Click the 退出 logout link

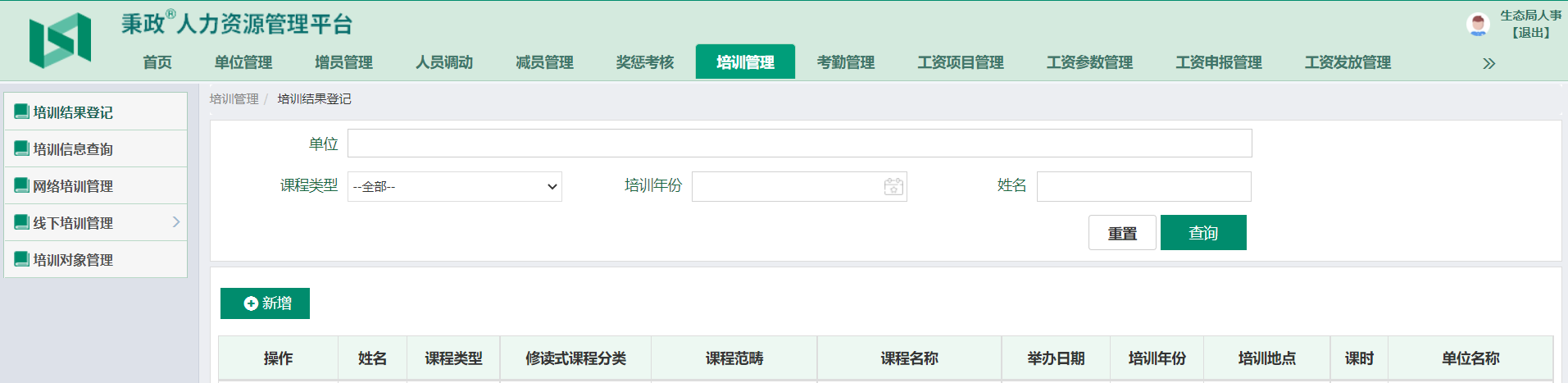point(1530,33)
